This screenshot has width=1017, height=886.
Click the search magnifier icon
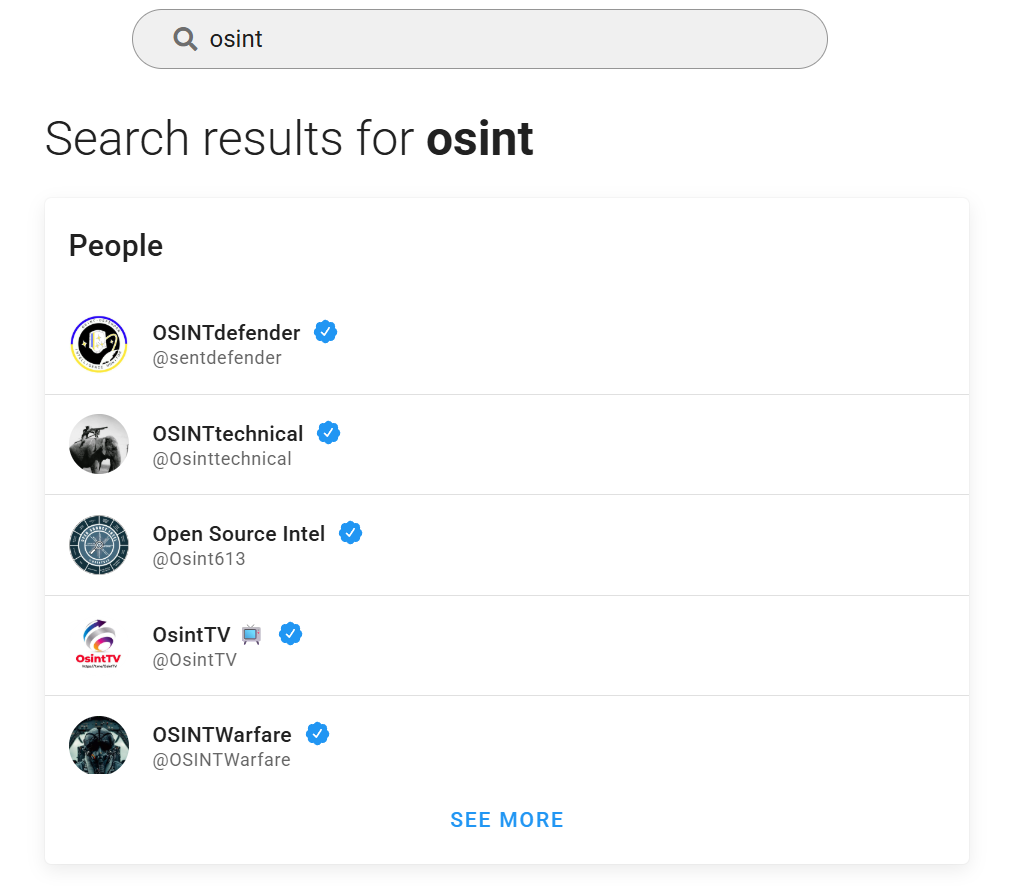(185, 39)
